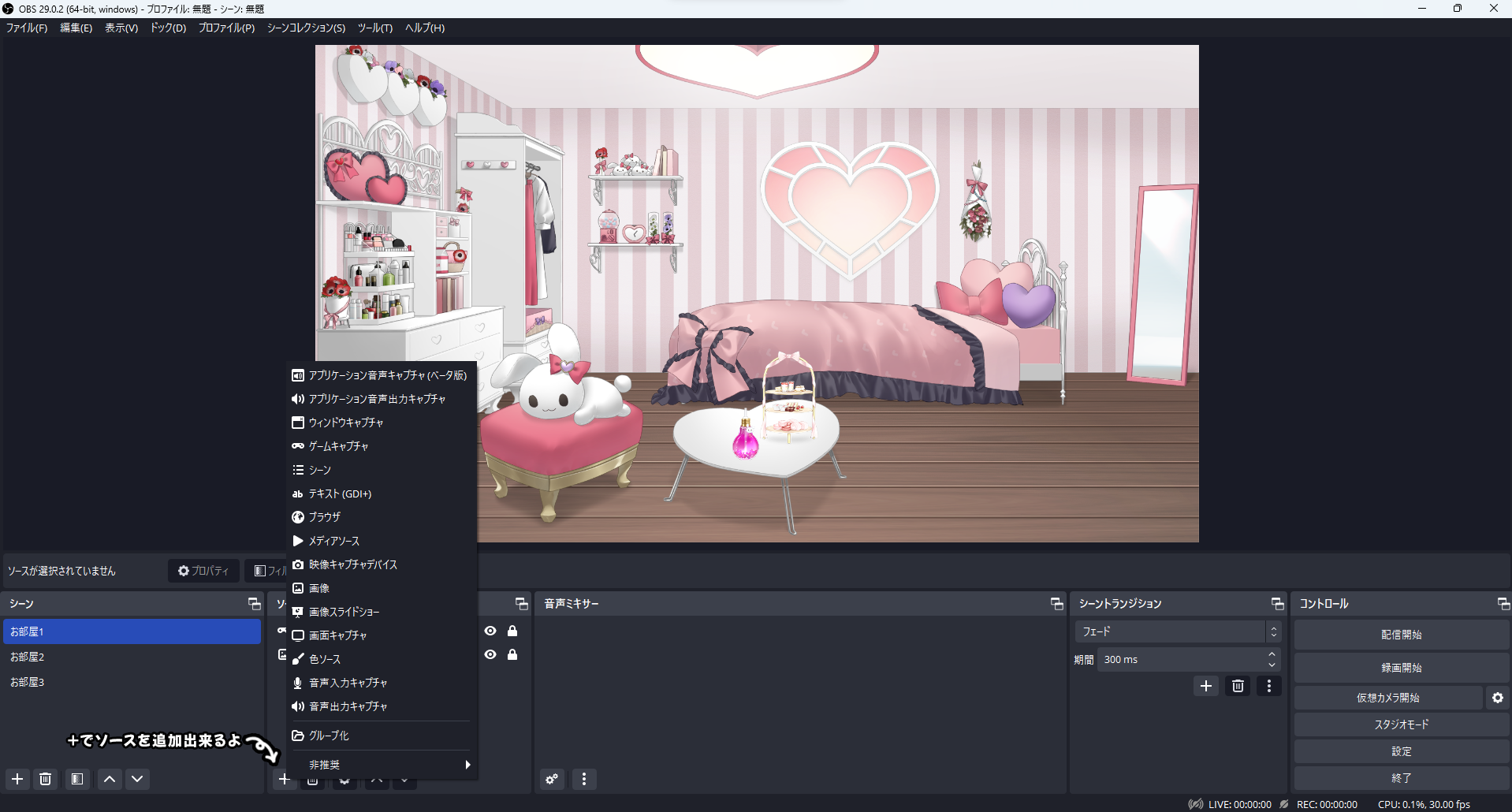1512x812 pixels.
Task: Toggle visibility eye of first source
Action: [x=490, y=631]
